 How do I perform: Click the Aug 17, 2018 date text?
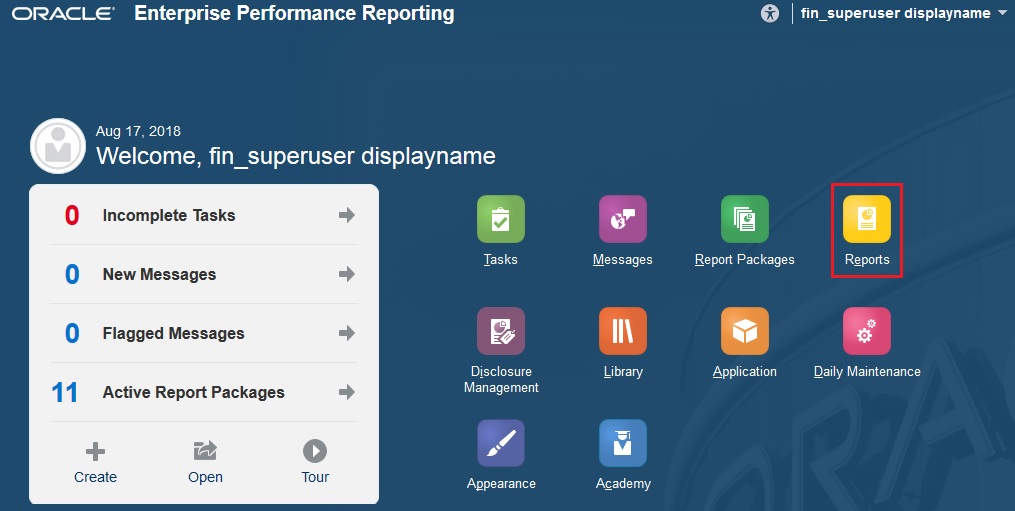tap(138, 131)
